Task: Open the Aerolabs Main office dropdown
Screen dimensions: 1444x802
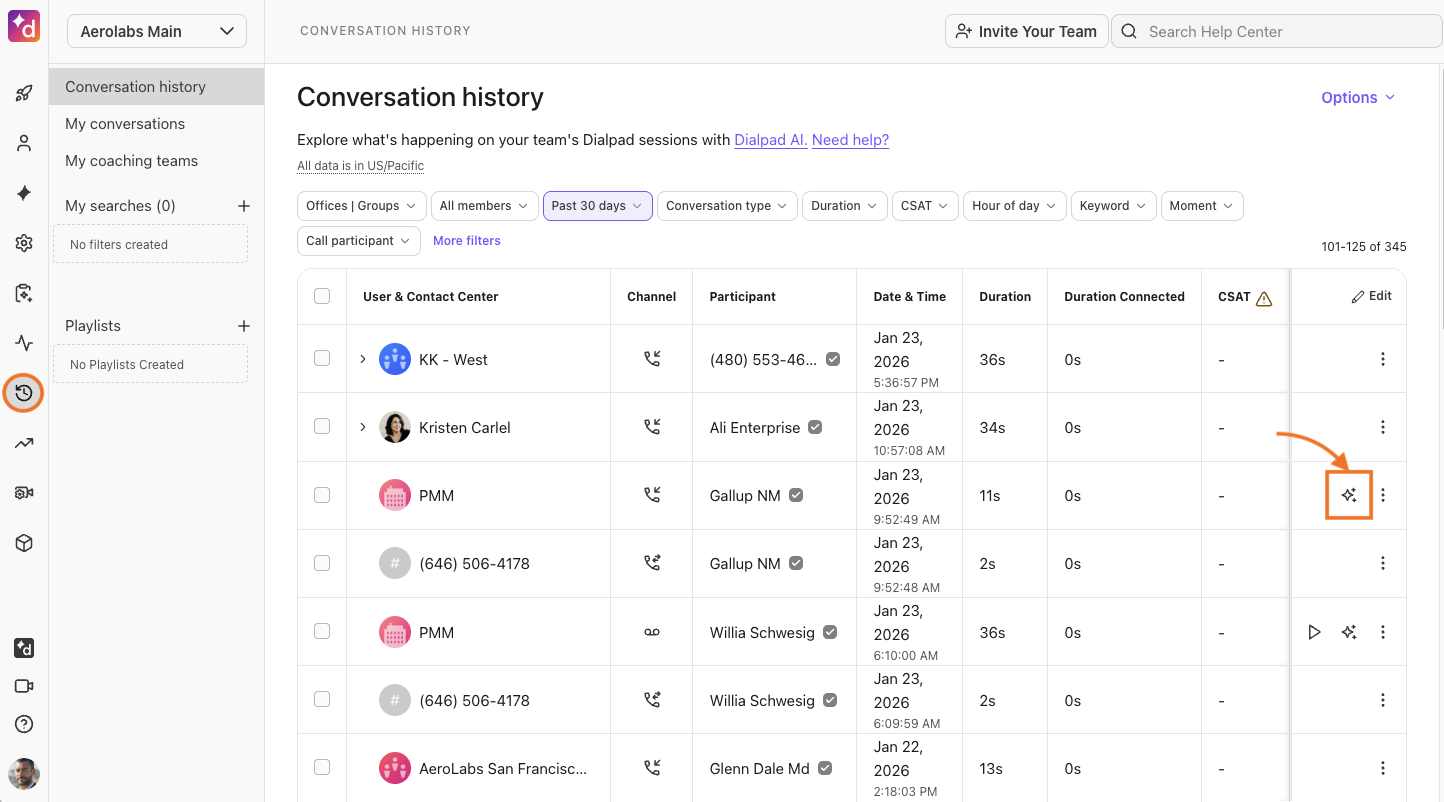Action: pyautogui.click(x=157, y=31)
